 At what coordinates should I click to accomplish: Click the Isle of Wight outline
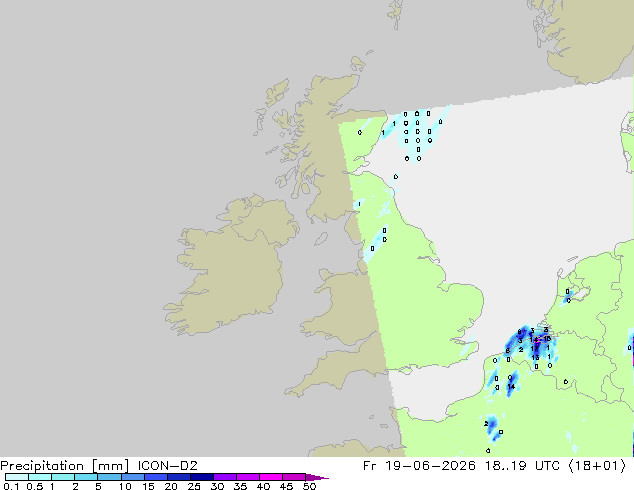click(x=405, y=370)
